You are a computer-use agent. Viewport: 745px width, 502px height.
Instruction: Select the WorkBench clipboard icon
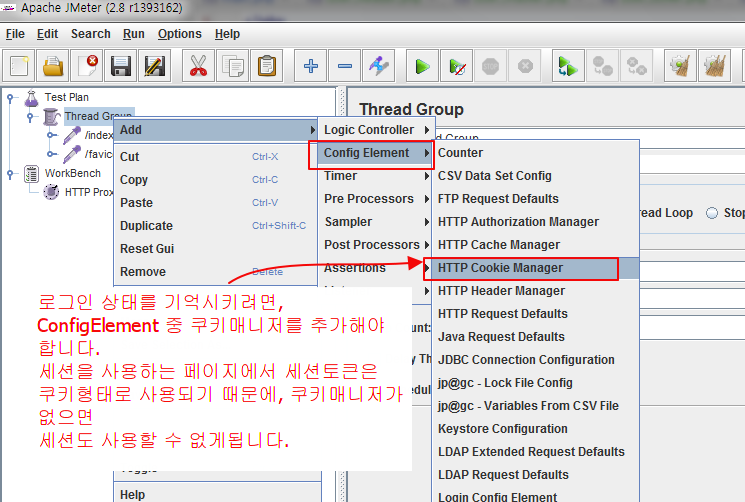point(31,174)
